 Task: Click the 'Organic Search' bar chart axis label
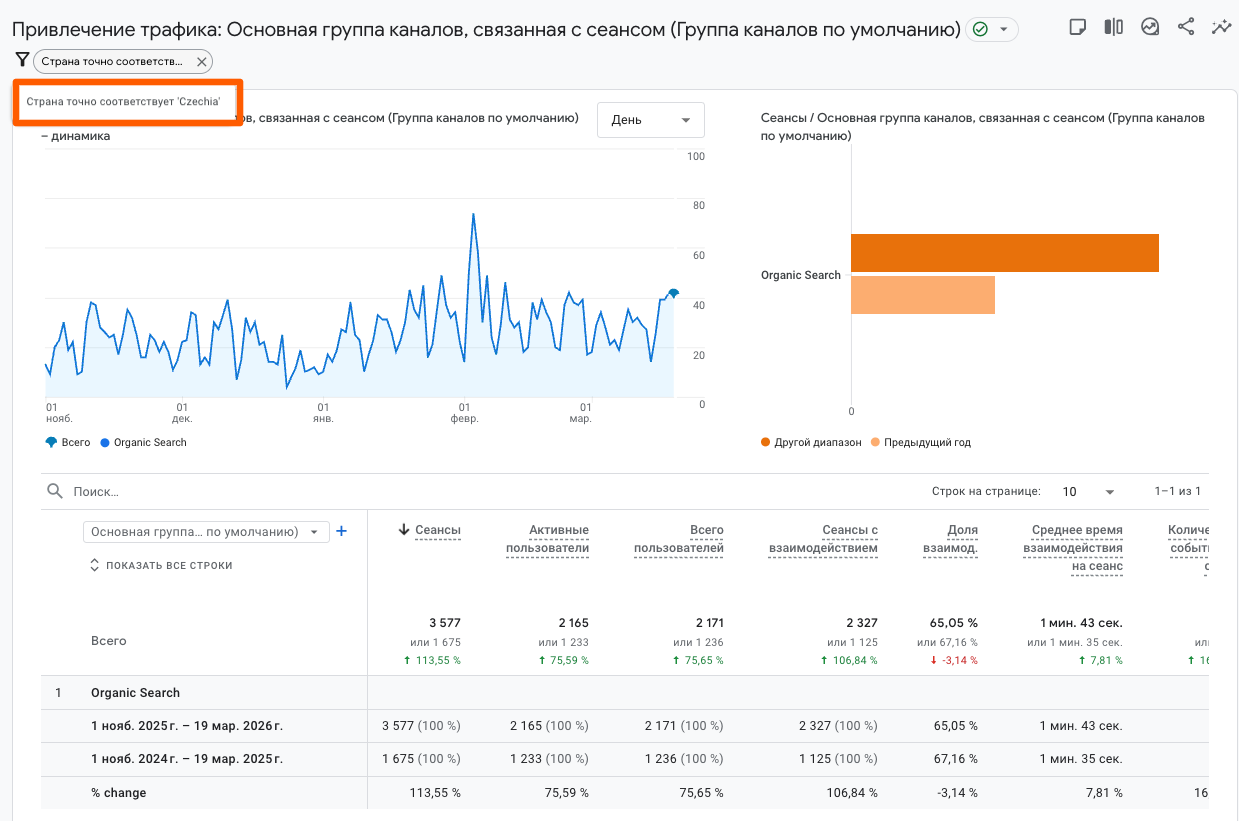800,275
